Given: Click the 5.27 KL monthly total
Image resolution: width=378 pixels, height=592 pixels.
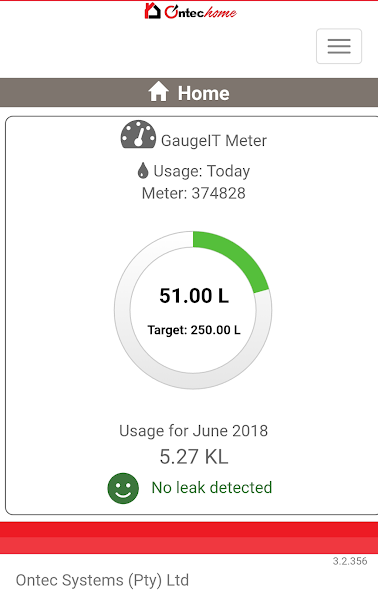Looking at the screenshot, I should (x=194, y=457).
